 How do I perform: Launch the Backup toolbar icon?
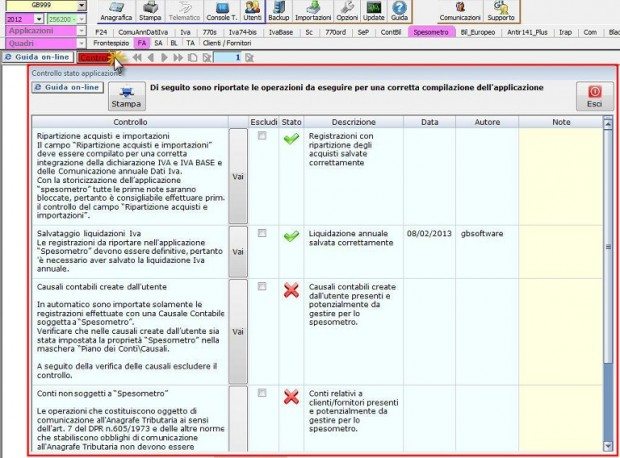pos(279,11)
